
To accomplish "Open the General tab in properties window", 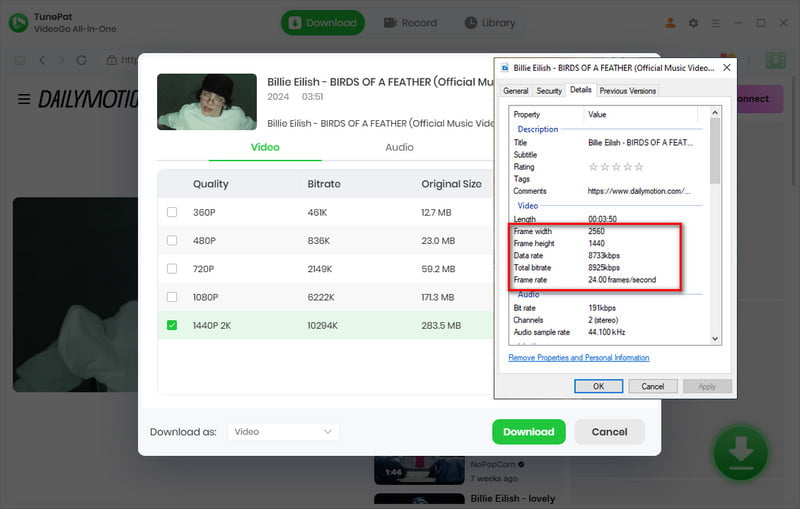I will coord(515,91).
